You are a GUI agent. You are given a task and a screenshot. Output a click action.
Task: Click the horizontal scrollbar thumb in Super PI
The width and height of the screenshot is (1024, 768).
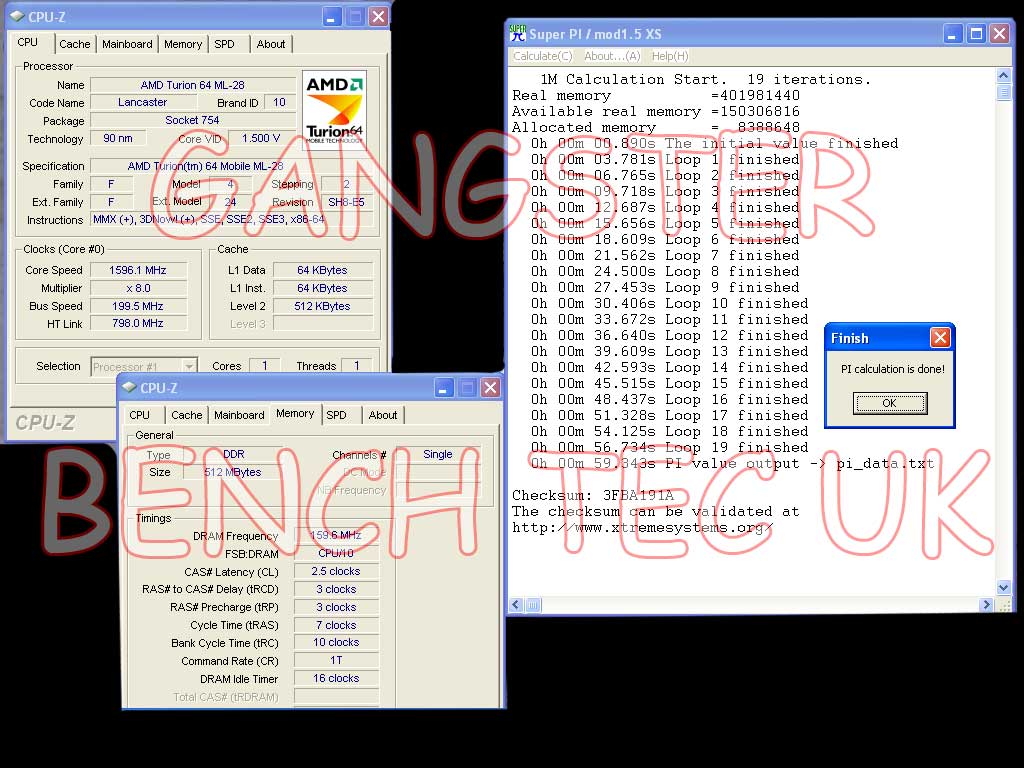[533, 605]
